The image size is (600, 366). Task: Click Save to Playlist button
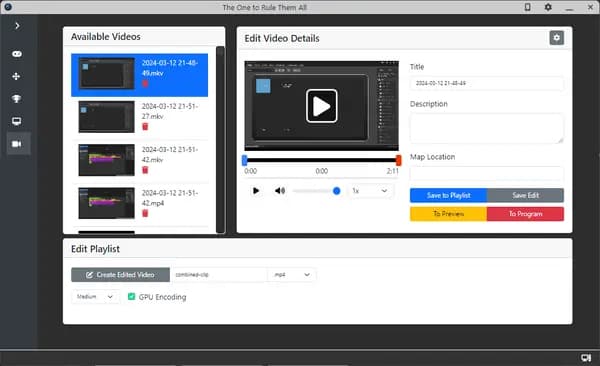point(448,195)
